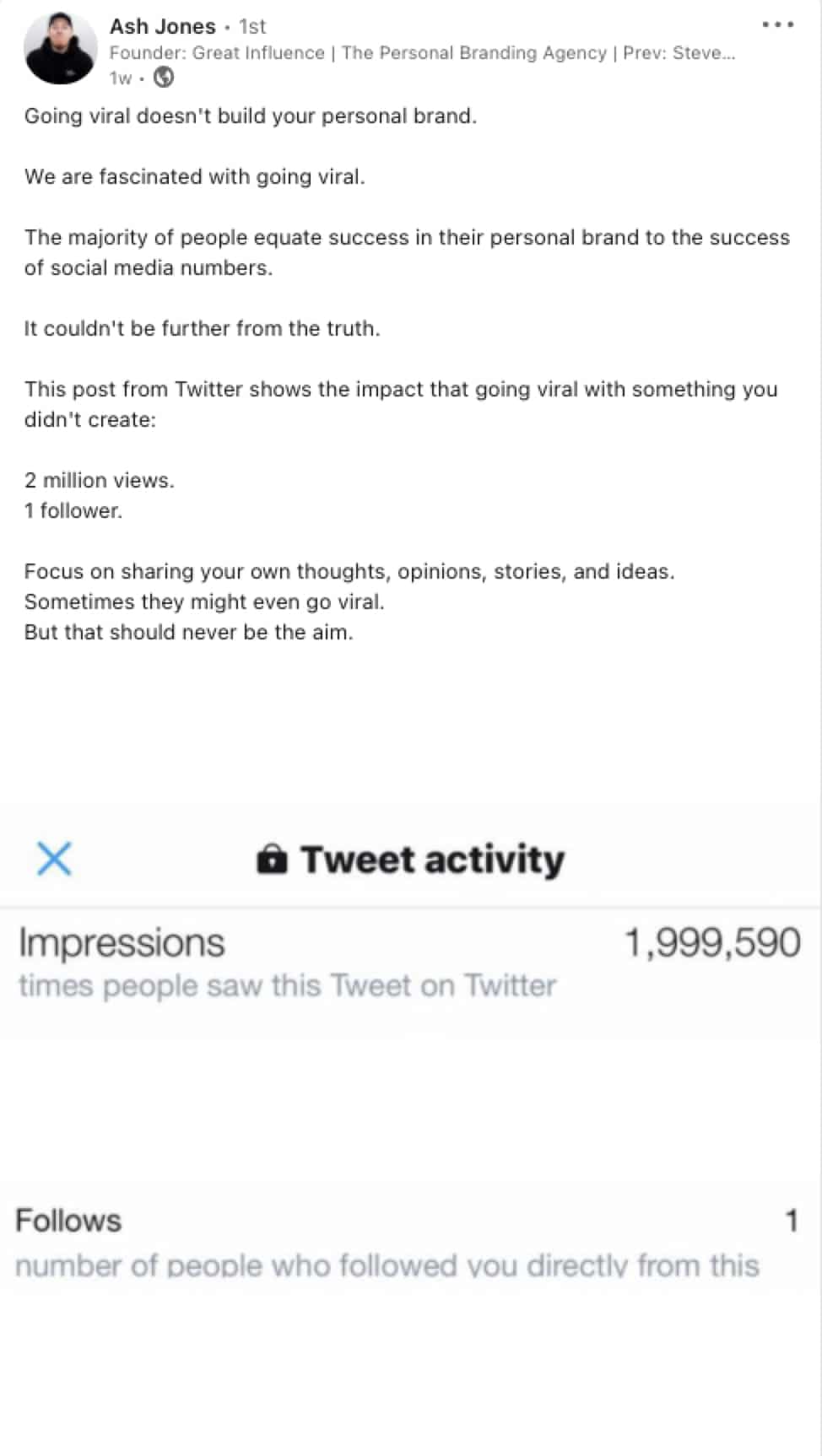Click the 1st connection degree badge

click(252, 26)
